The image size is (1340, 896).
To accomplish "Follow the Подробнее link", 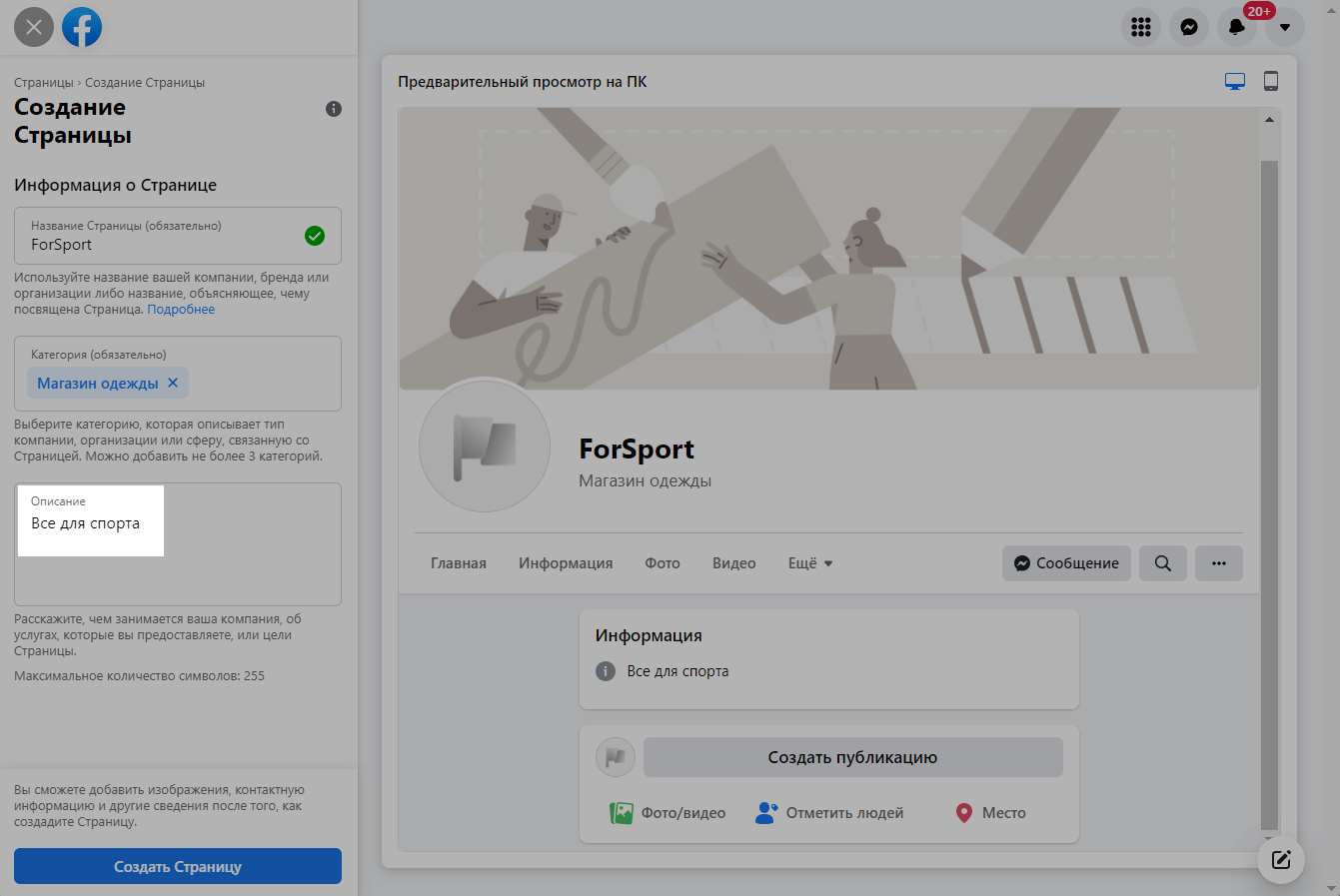I will 181,310.
